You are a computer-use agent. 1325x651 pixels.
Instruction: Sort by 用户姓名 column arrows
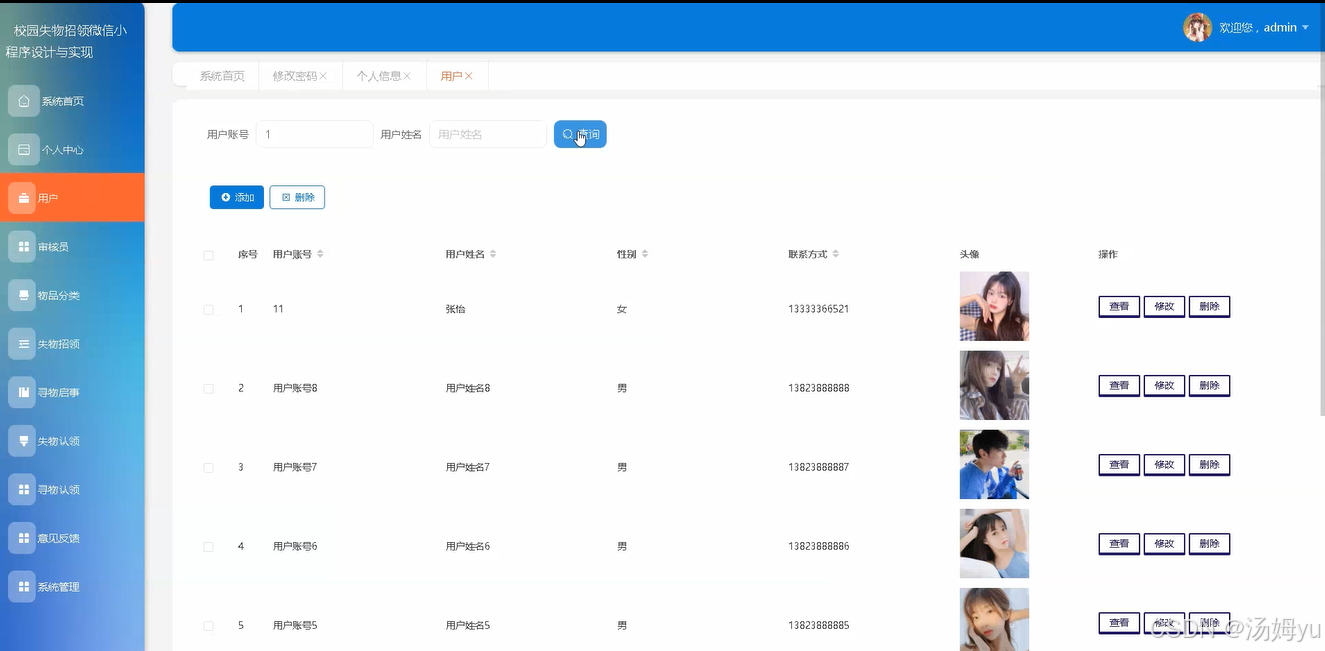click(493, 254)
